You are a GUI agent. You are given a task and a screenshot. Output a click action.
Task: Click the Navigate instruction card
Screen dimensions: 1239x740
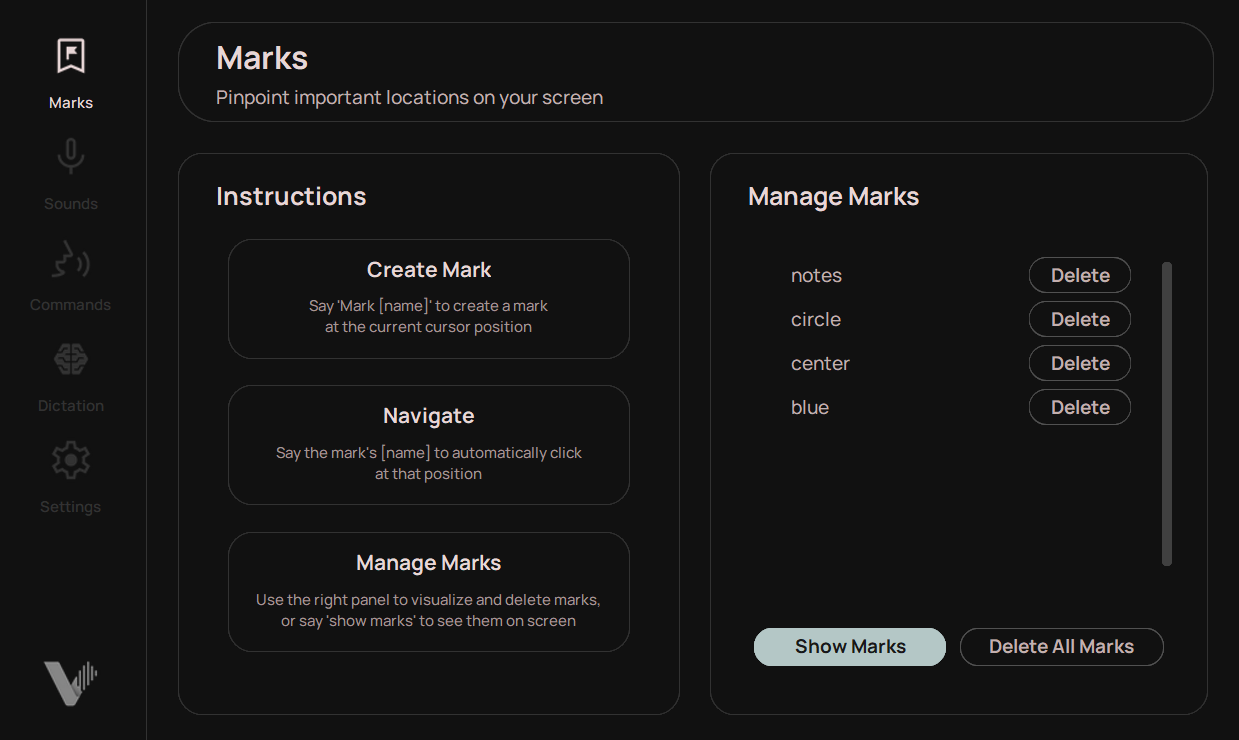pos(428,445)
